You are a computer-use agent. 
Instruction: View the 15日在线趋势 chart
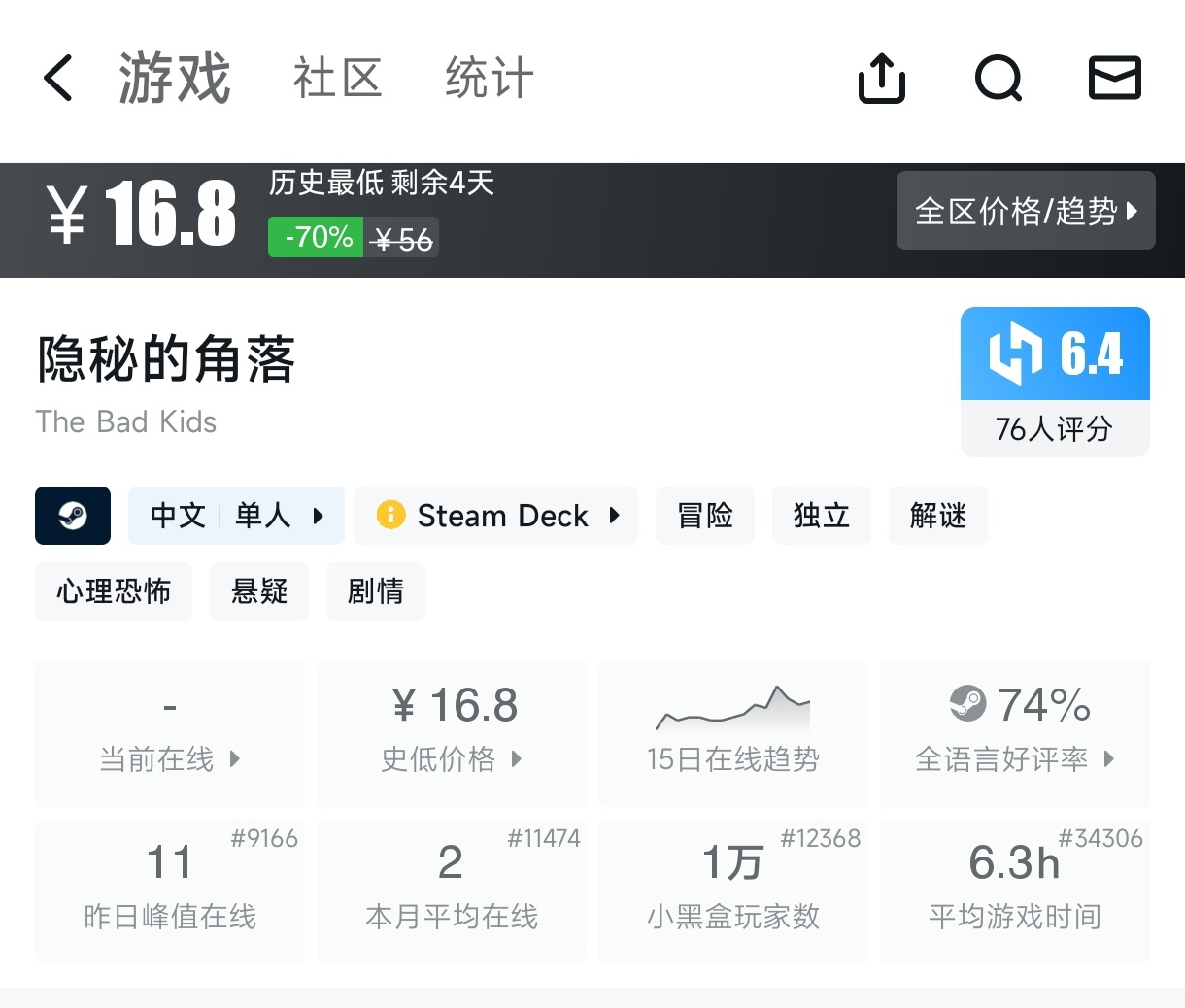point(733,734)
